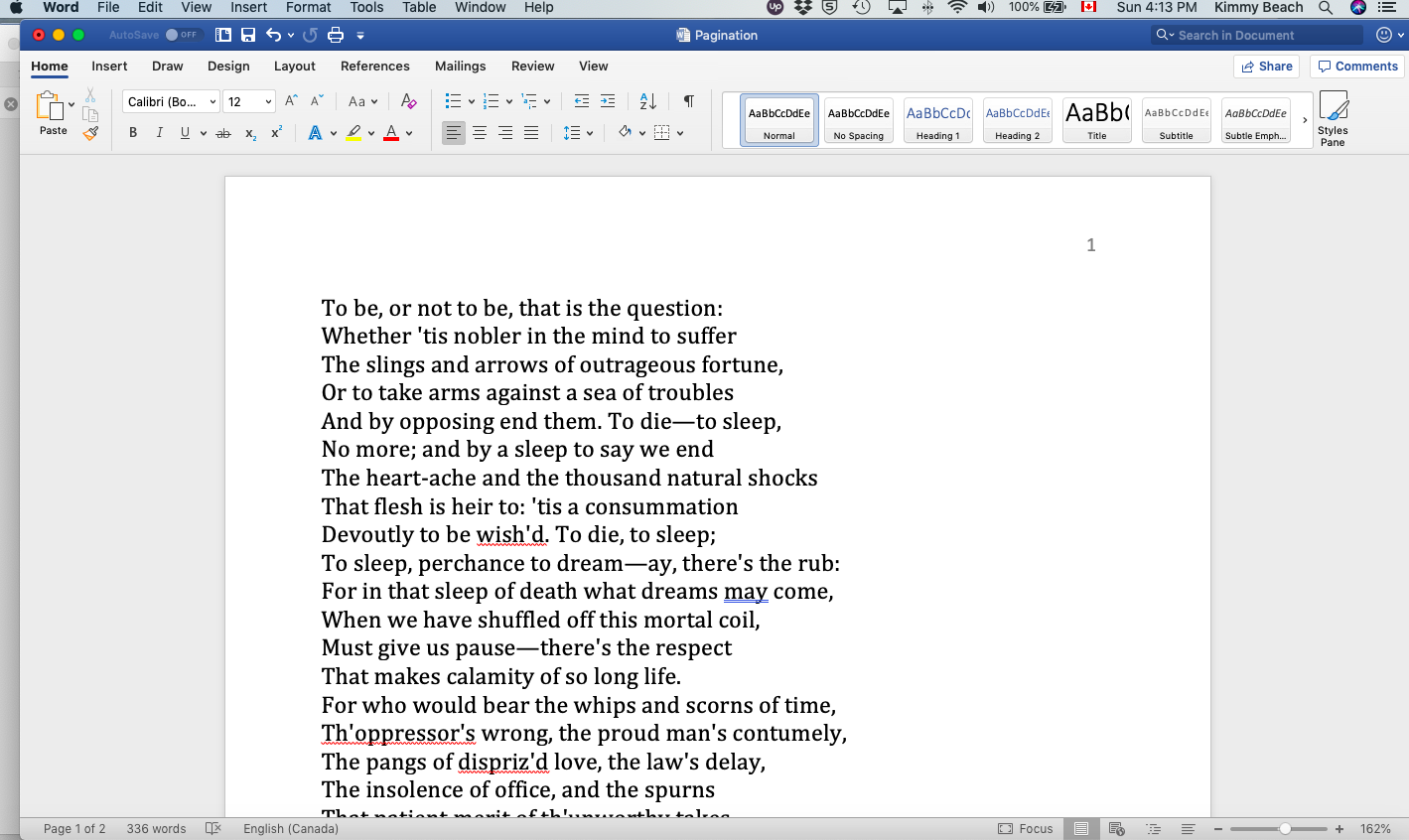1409x840 pixels.
Task: Open the Layout ribbon tab
Action: tap(295, 67)
